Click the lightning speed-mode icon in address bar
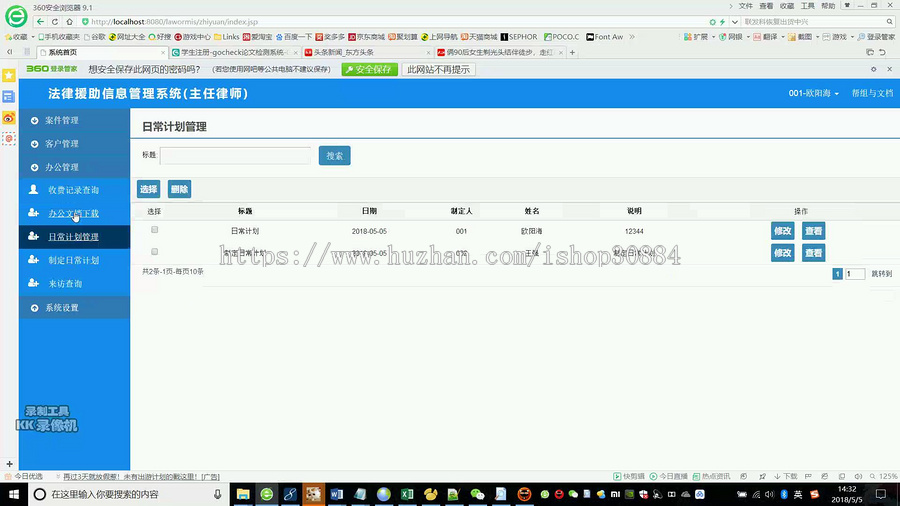 pos(723,22)
